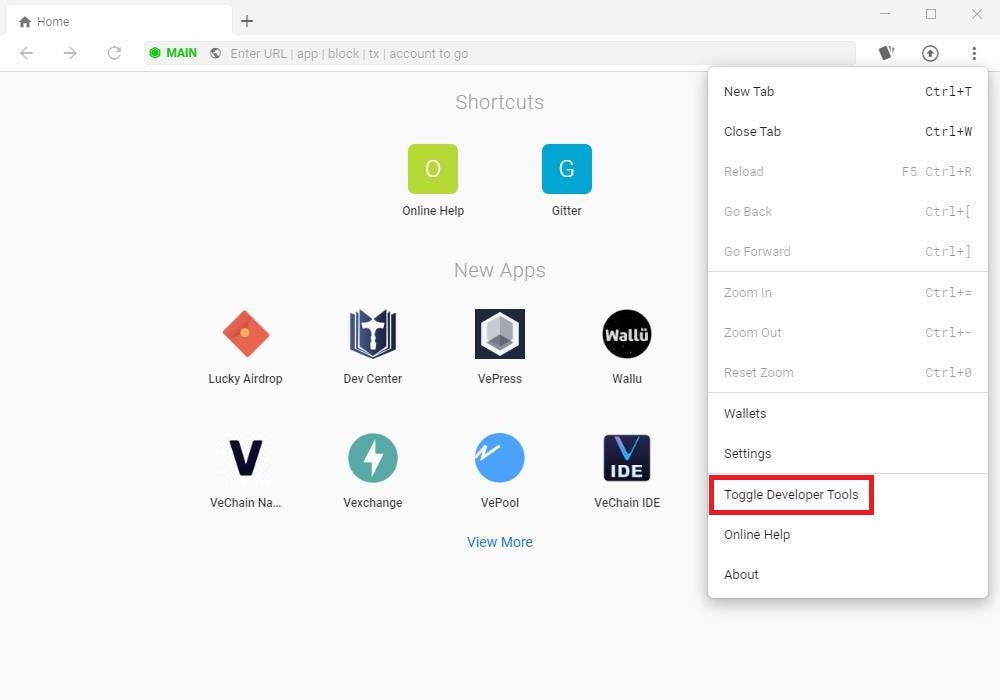Launch the VePool app
Image resolution: width=1000 pixels, height=700 pixels.
pos(499,458)
